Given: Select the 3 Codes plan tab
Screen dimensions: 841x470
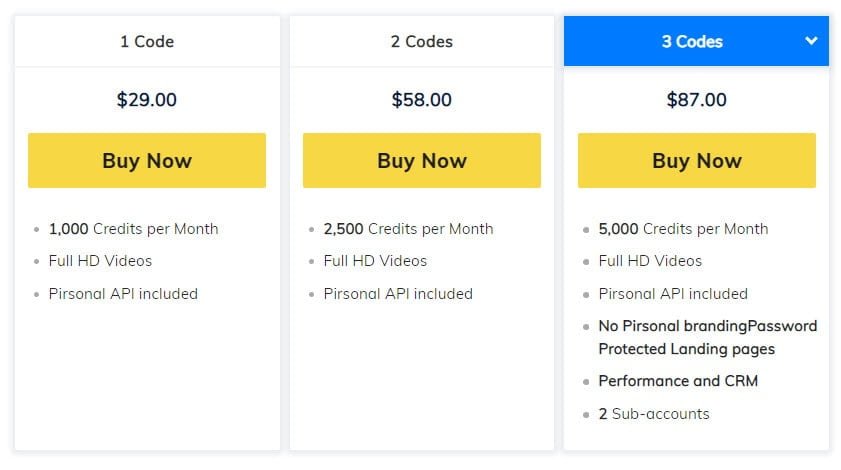Looking at the screenshot, I should pos(692,42).
